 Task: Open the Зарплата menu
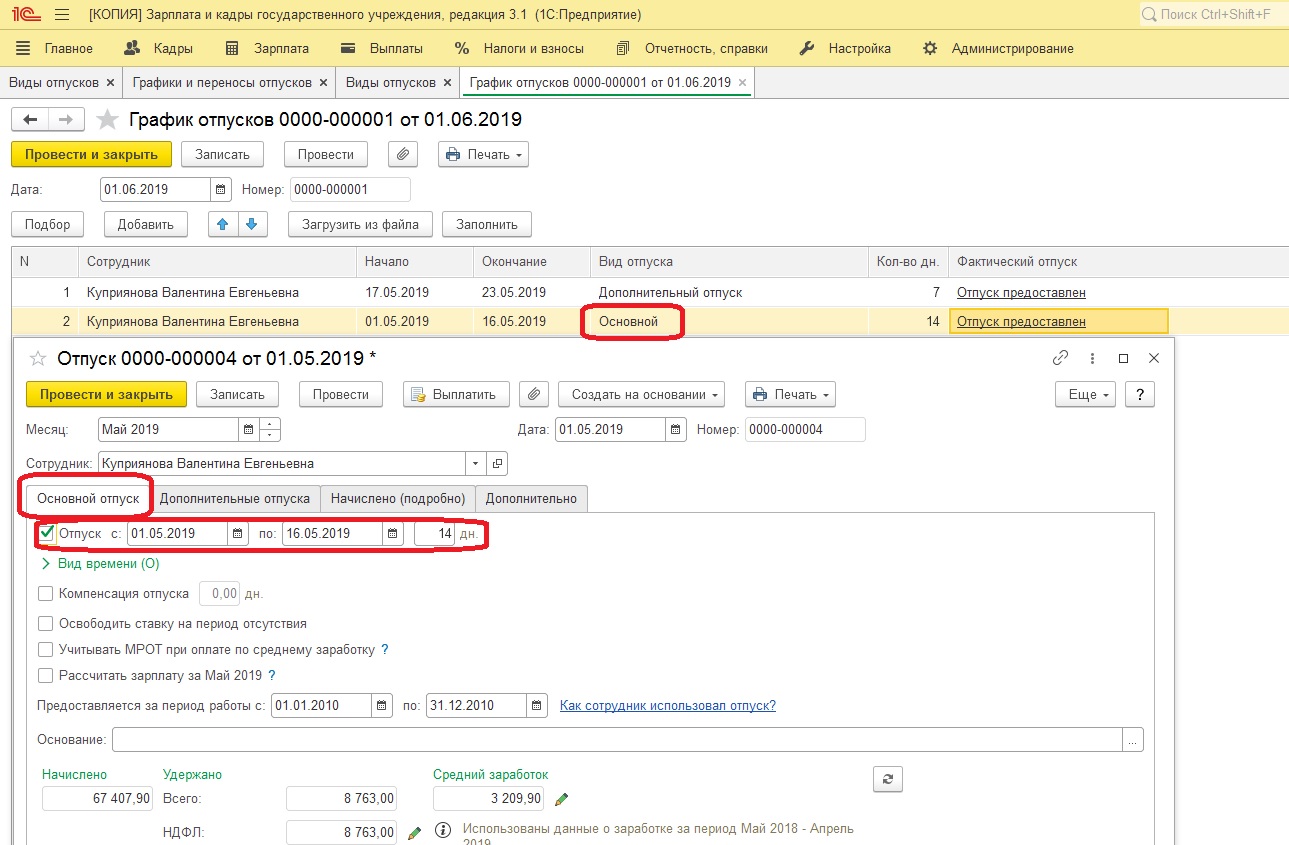click(x=267, y=48)
